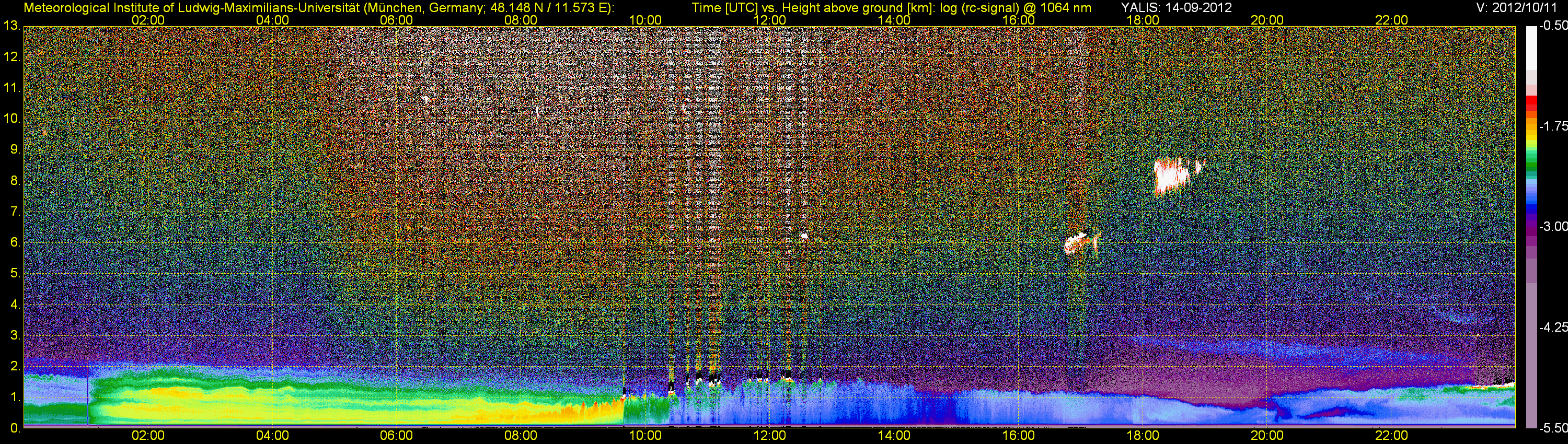Click the white top of the colorbar
This screenshot has height=444, width=1568.
pos(1531,49)
